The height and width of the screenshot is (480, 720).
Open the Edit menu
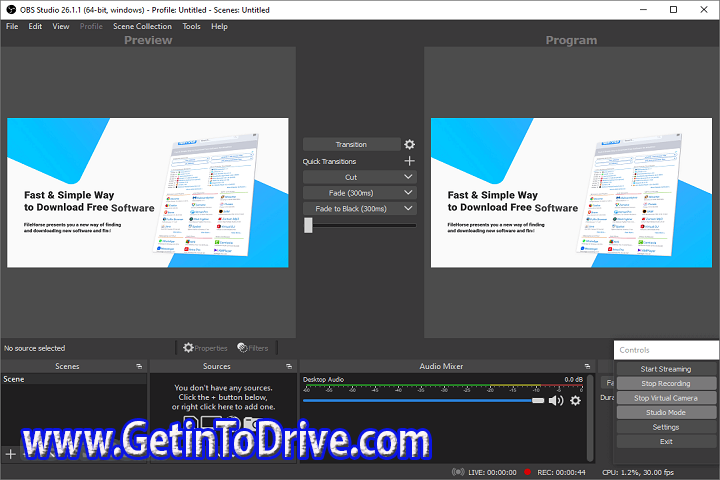(35, 26)
